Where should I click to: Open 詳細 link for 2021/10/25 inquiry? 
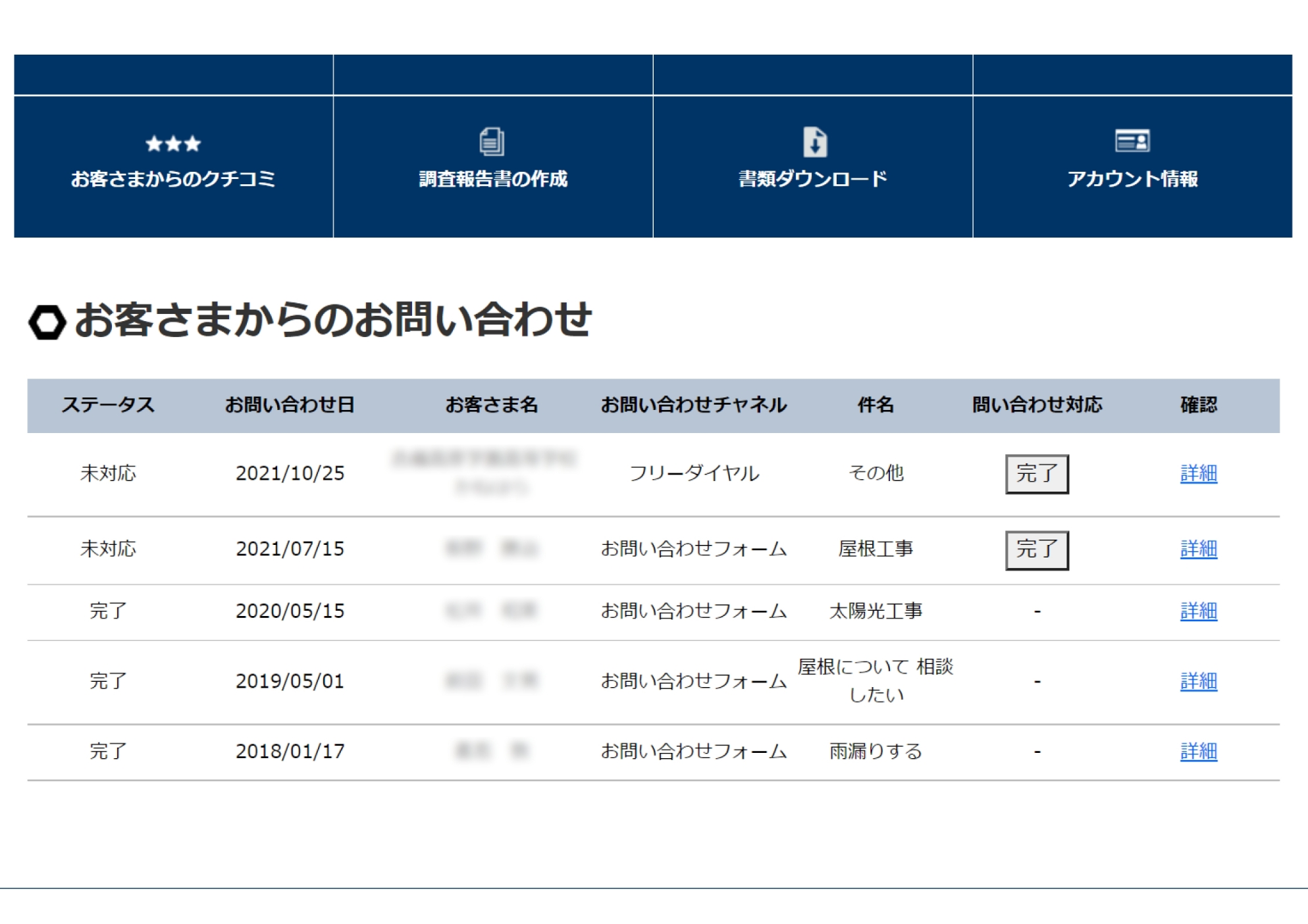coord(1198,473)
